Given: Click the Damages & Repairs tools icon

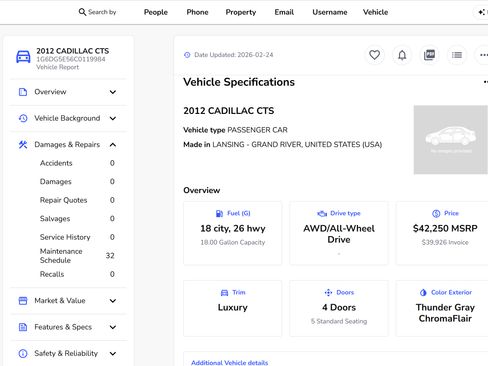Looking at the screenshot, I should [x=23, y=145].
